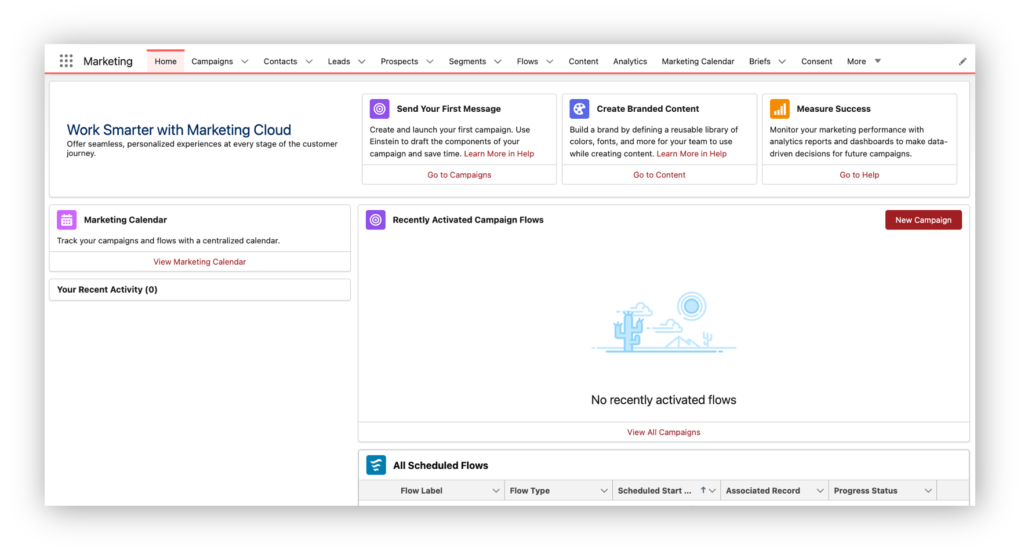Click the Marketing app name label

108,61
